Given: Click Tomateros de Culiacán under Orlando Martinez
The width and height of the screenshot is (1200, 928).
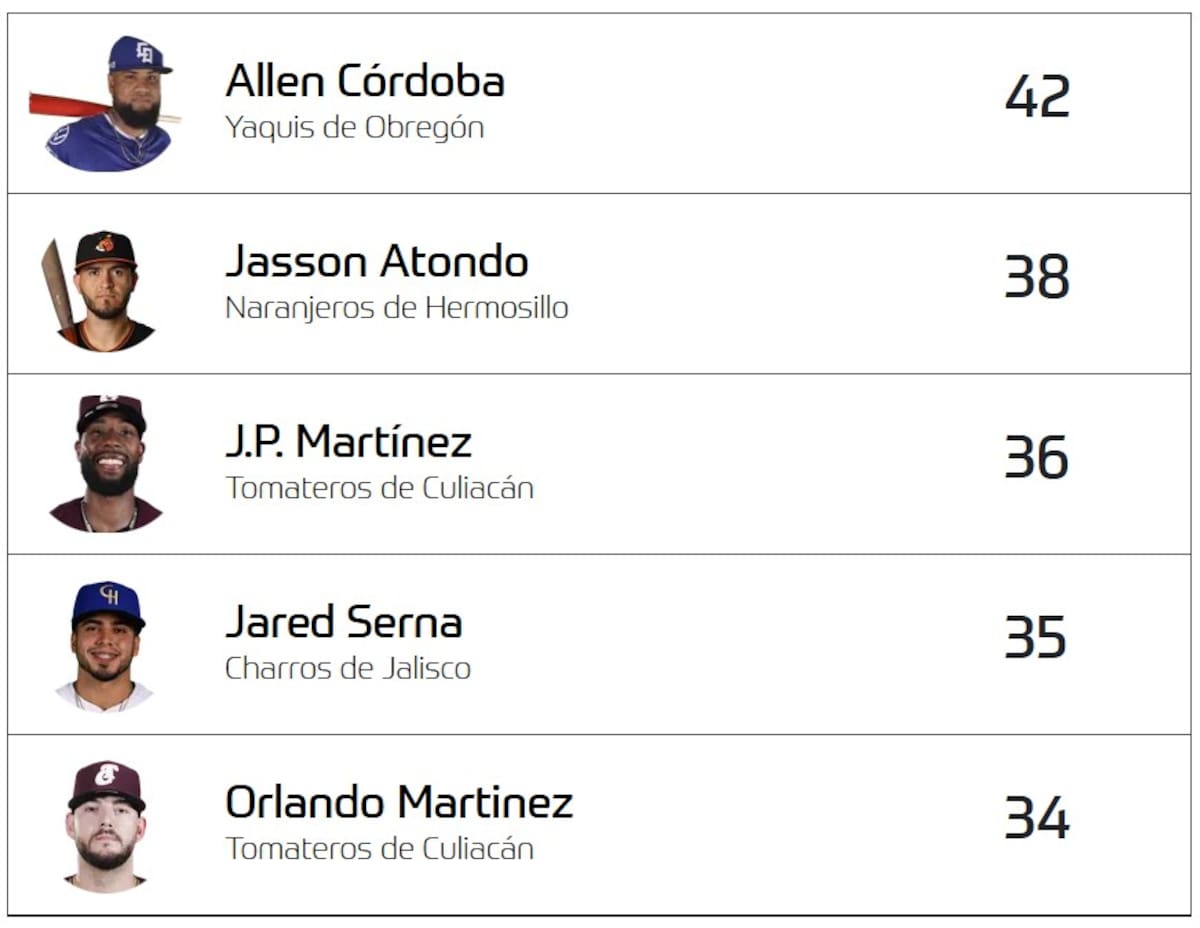Looking at the screenshot, I should [379, 849].
